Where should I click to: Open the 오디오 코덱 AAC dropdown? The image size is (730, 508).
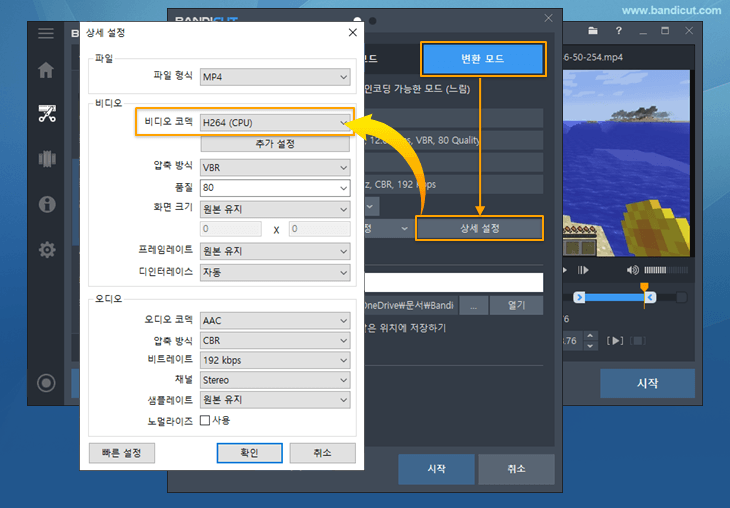[x=275, y=320]
